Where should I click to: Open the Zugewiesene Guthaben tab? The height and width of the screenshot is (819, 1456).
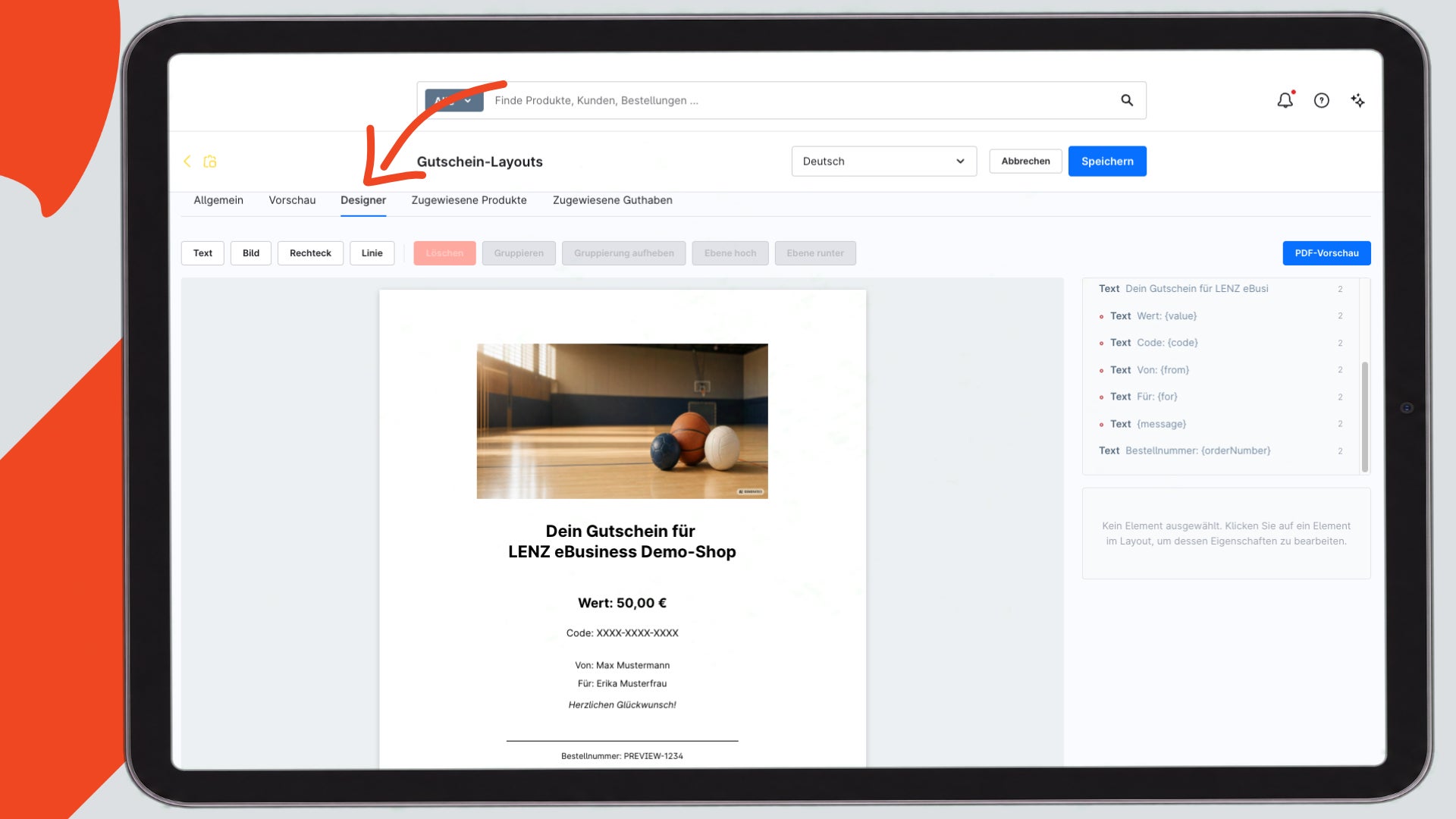click(x=613, y=200)
